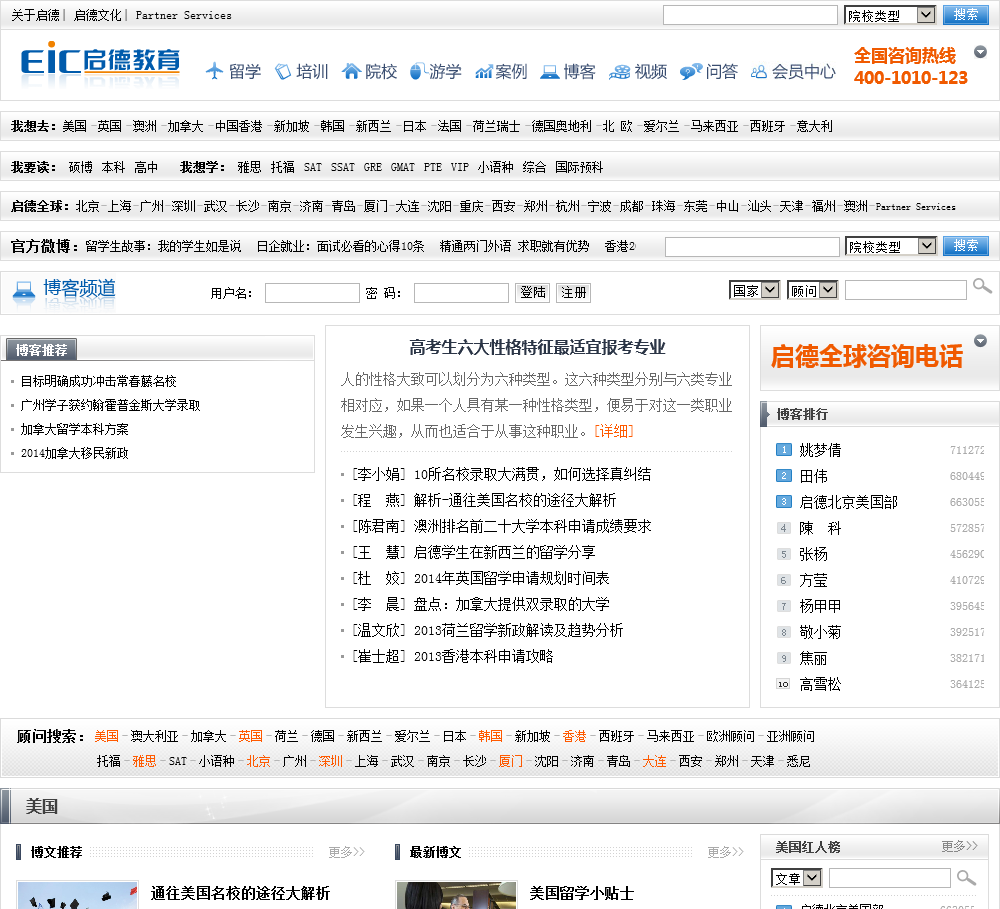
Task: Open the 国家 dropdown
Action: click(754, 290)
